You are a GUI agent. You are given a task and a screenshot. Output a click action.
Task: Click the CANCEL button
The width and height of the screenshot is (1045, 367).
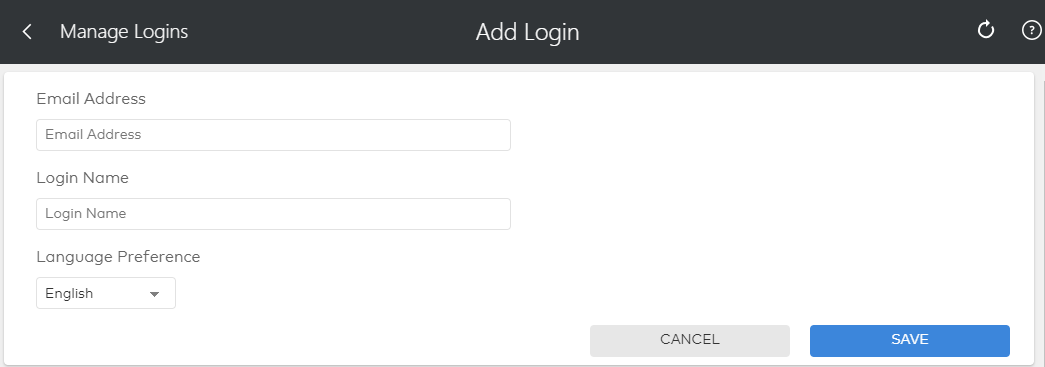(x=690, y=340)
